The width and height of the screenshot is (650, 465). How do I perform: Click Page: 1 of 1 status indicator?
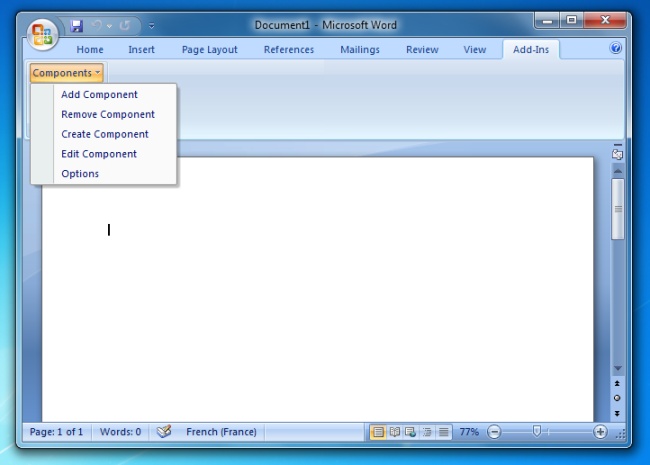click(x=56, y=432)
